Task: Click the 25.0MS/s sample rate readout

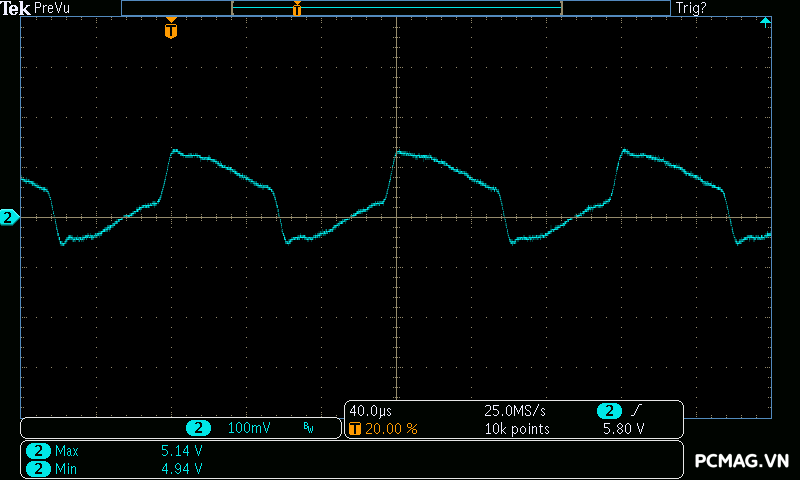Action: (x=515, y=411)
